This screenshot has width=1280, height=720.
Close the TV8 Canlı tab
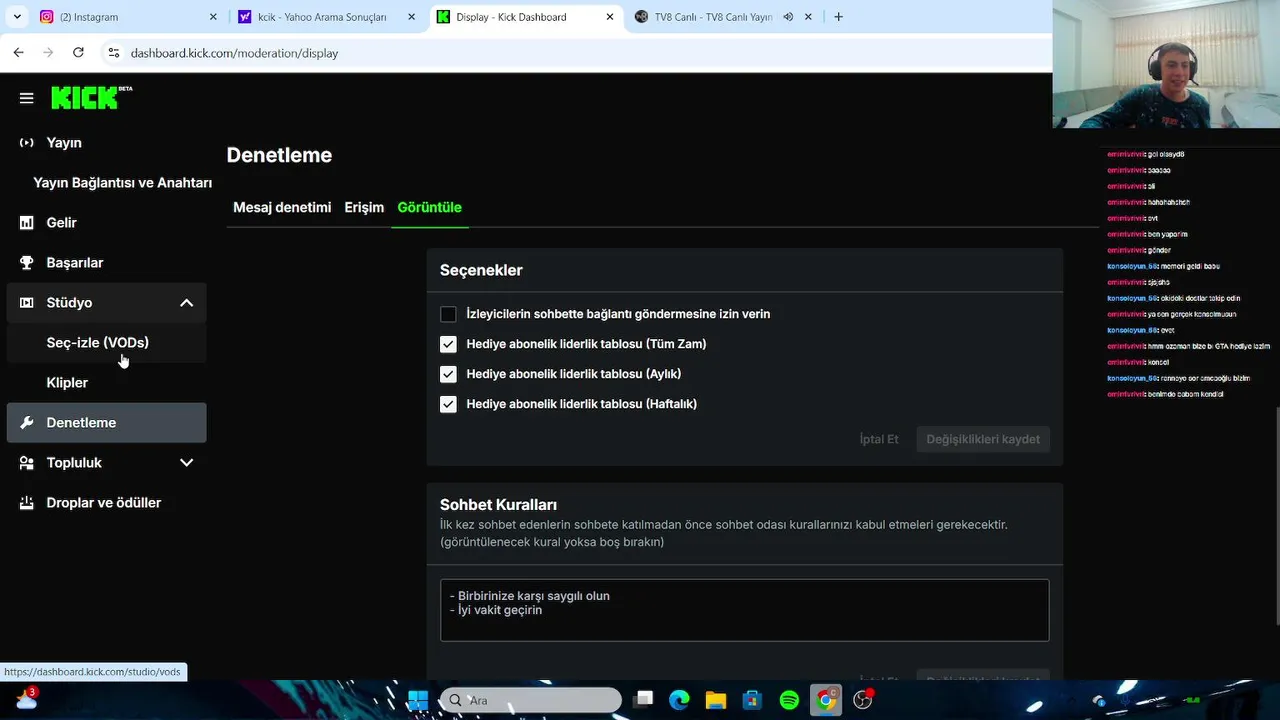pos(808,17)
